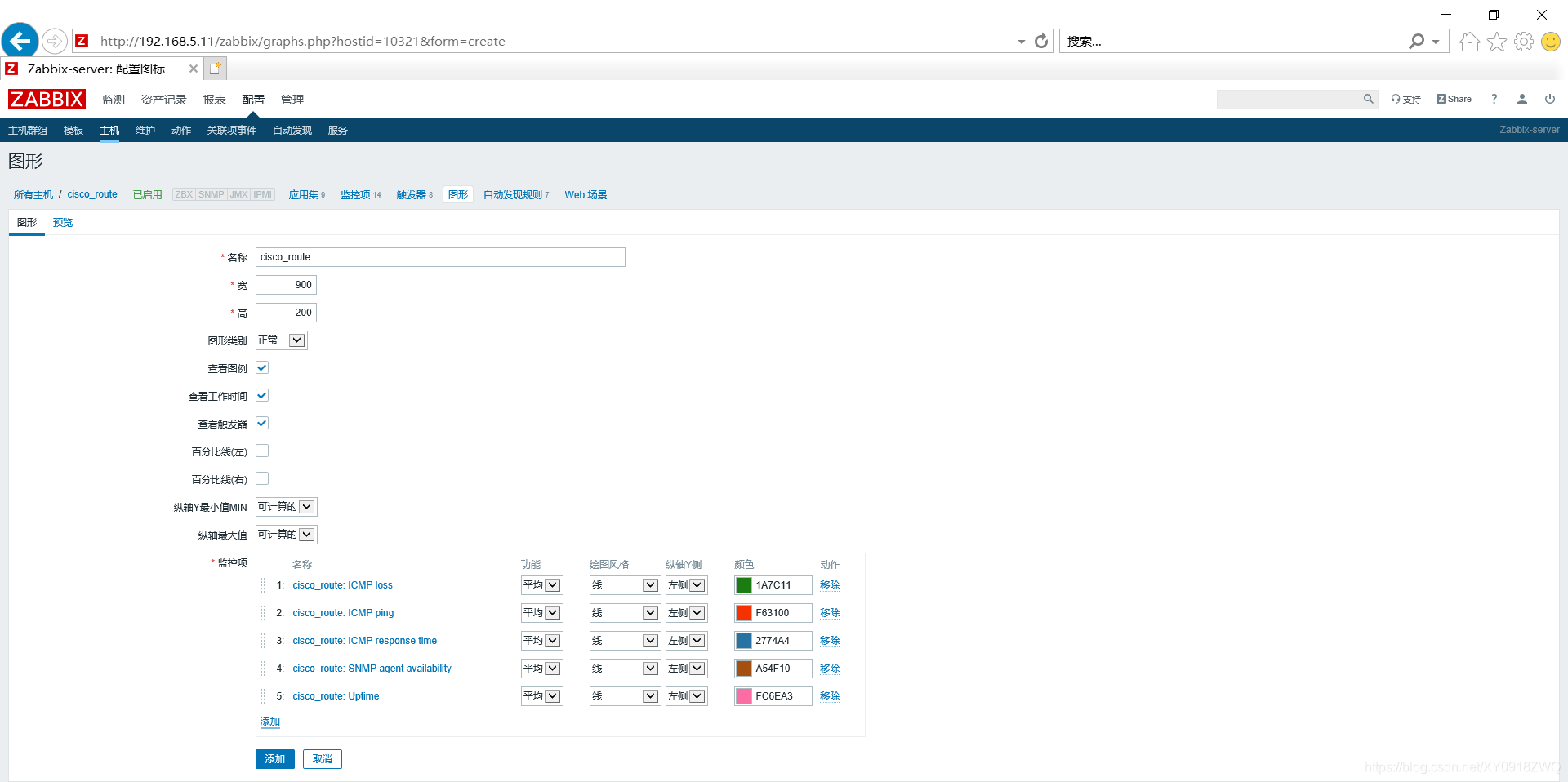The width and height of the screenshot is (1568, 782).
Task: Remove the SNMP agent availability item
Action: pyautogui.click(x=830, y=669)
